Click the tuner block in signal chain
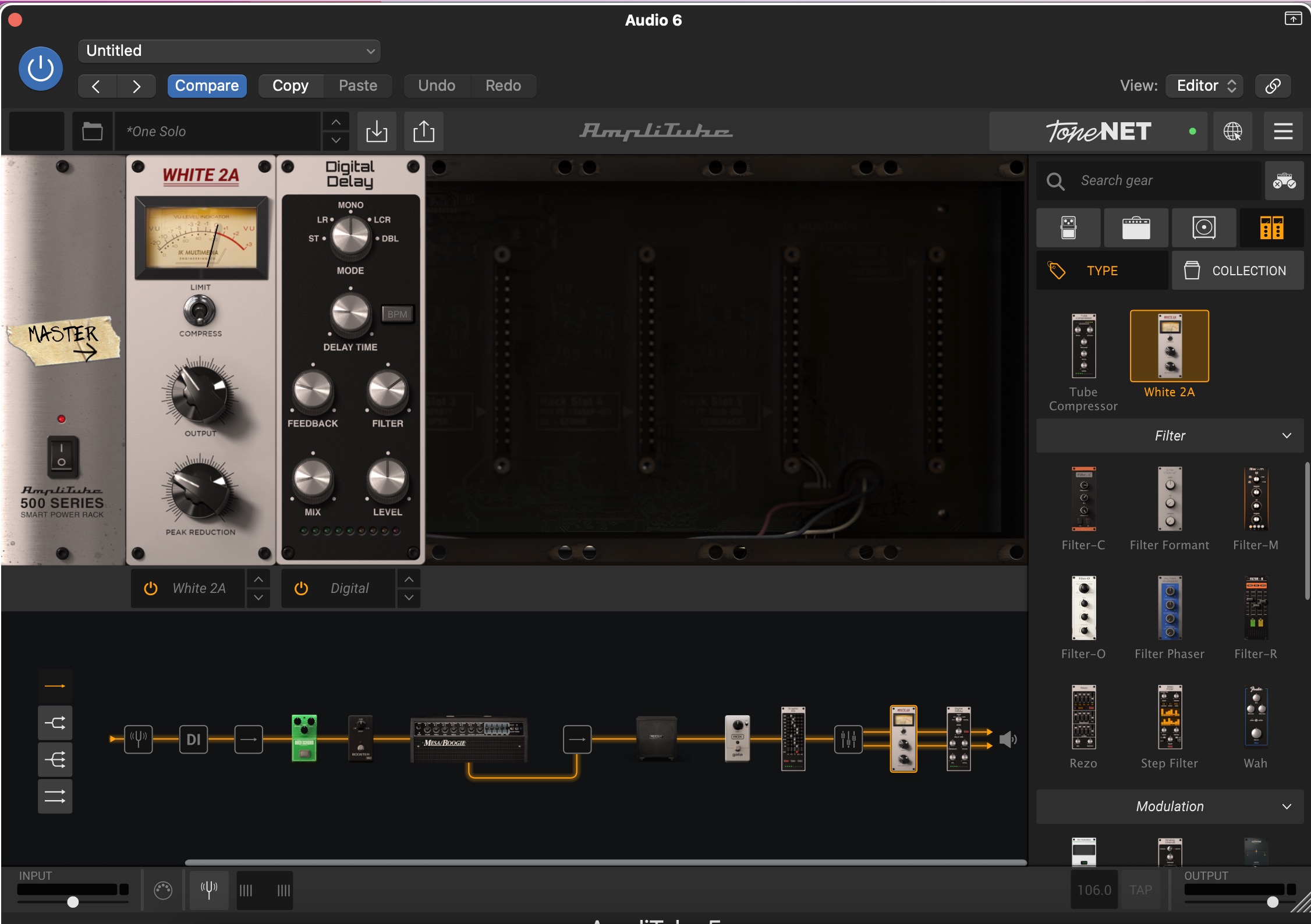This screenshot has height=924, width=1311. [x=139, y=739]
